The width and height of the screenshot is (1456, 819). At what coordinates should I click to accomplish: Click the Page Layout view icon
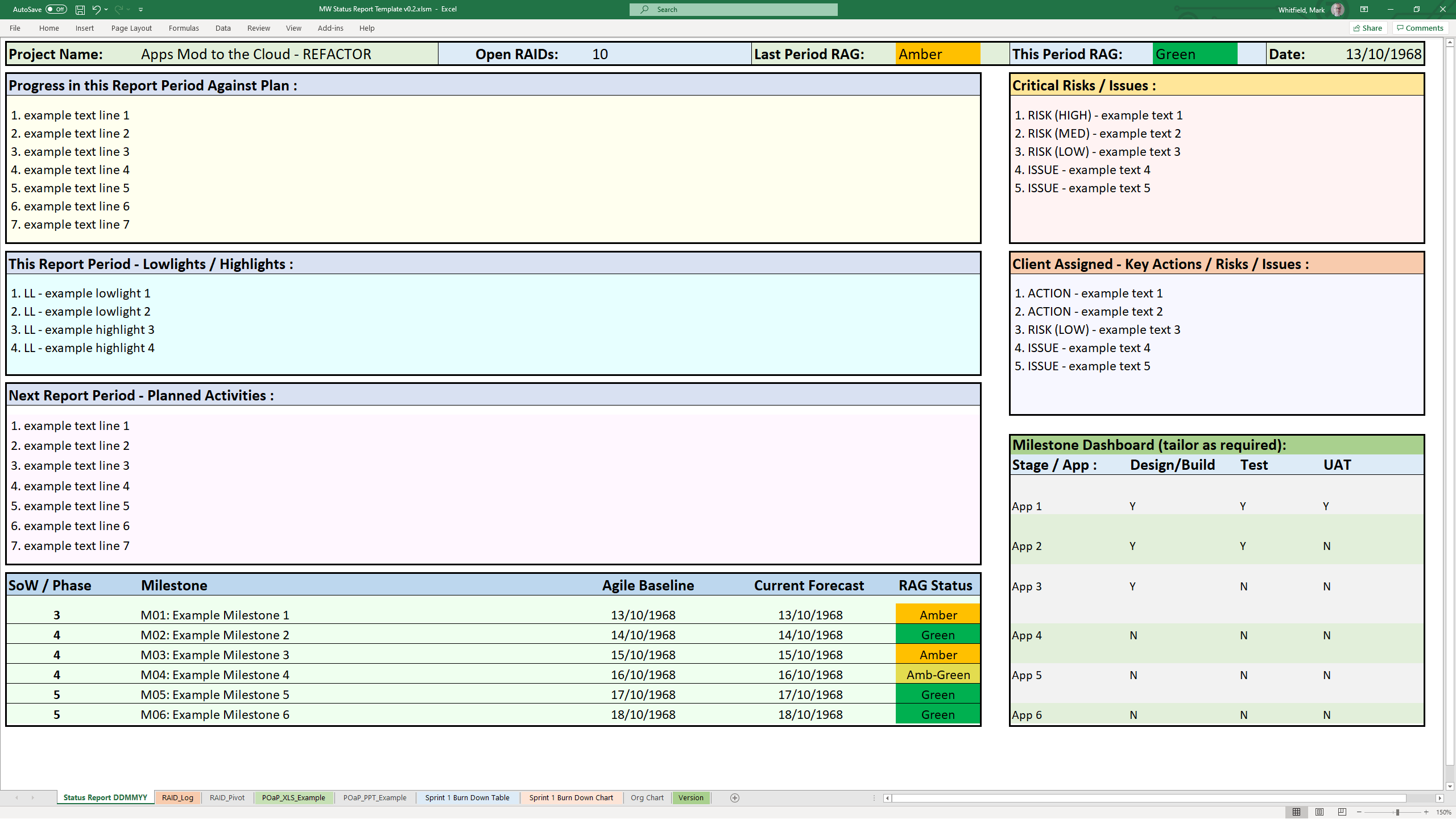pos(1318,812)
